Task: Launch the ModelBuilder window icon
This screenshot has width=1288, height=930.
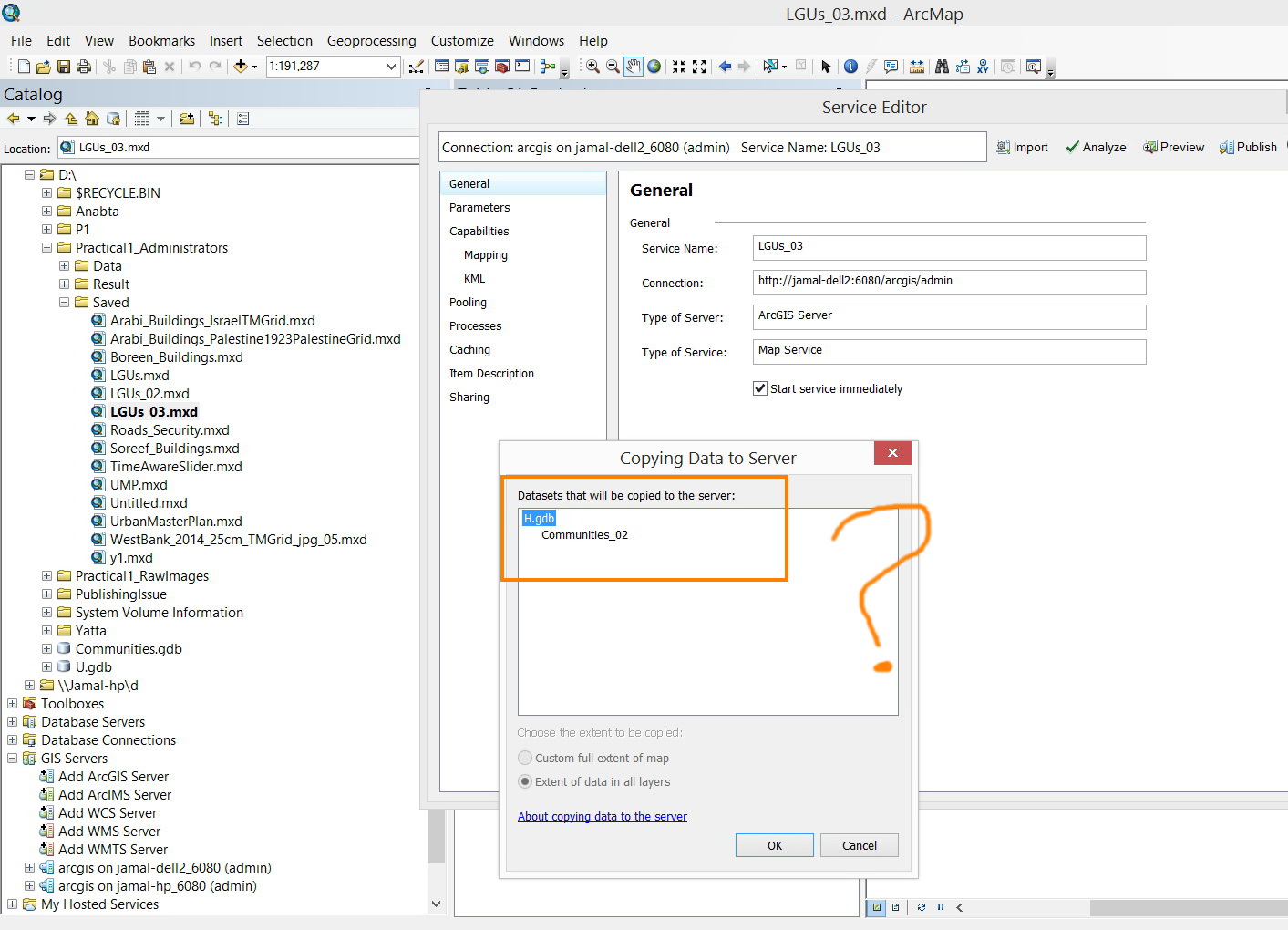Action: pyautogui.click(x=547, y=67)
